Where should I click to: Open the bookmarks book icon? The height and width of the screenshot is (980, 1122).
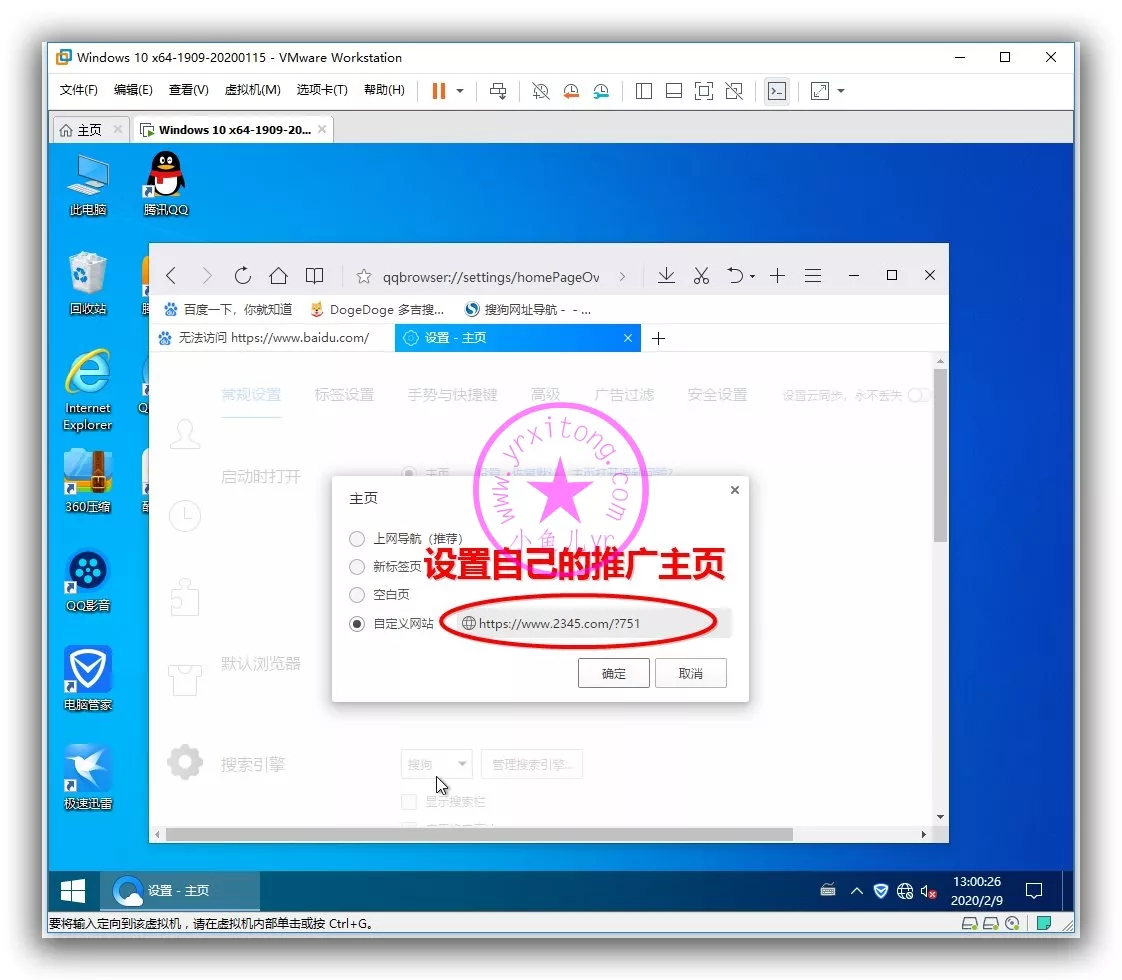tap(314, 276)
